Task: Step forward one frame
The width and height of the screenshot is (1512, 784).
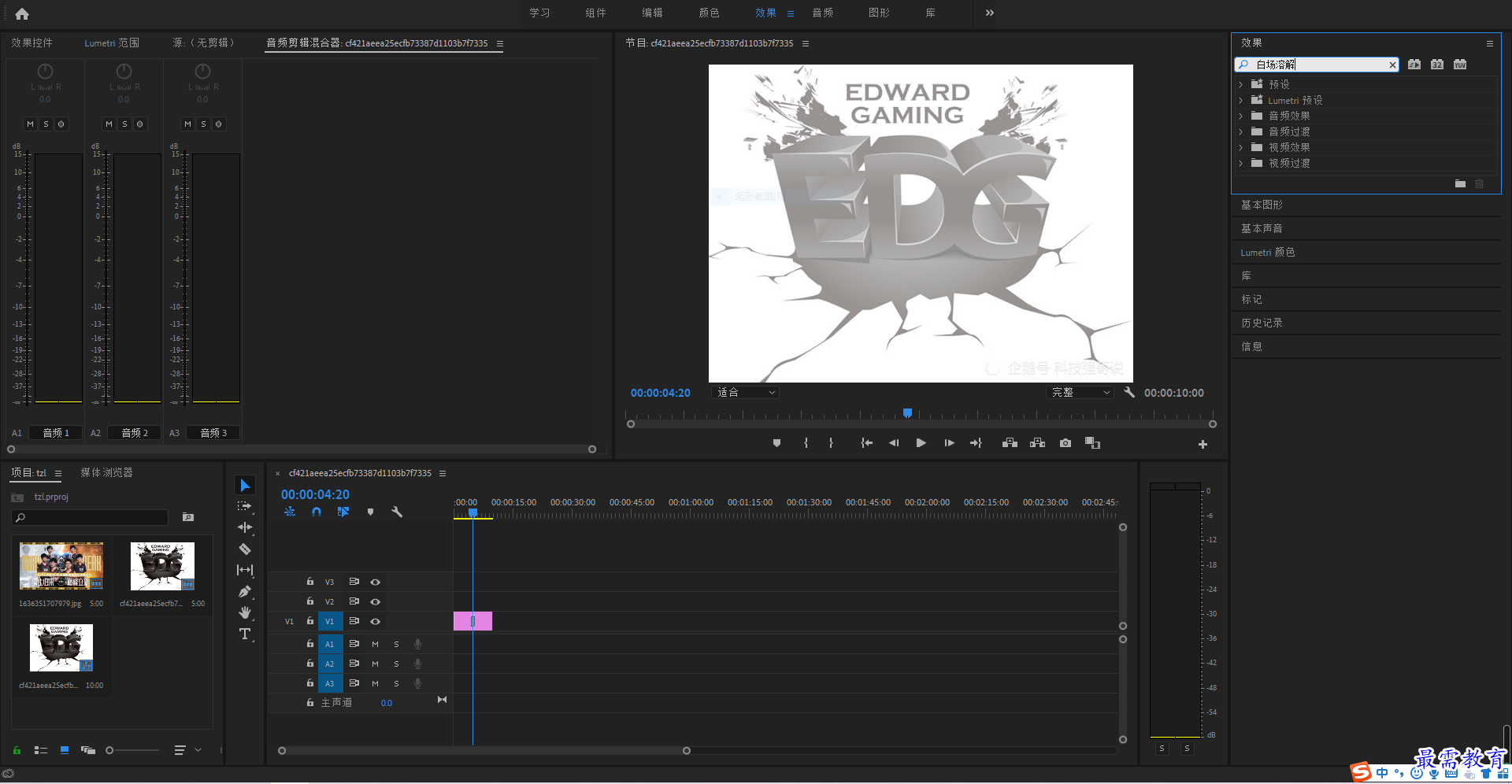Action: click(949, 443)
